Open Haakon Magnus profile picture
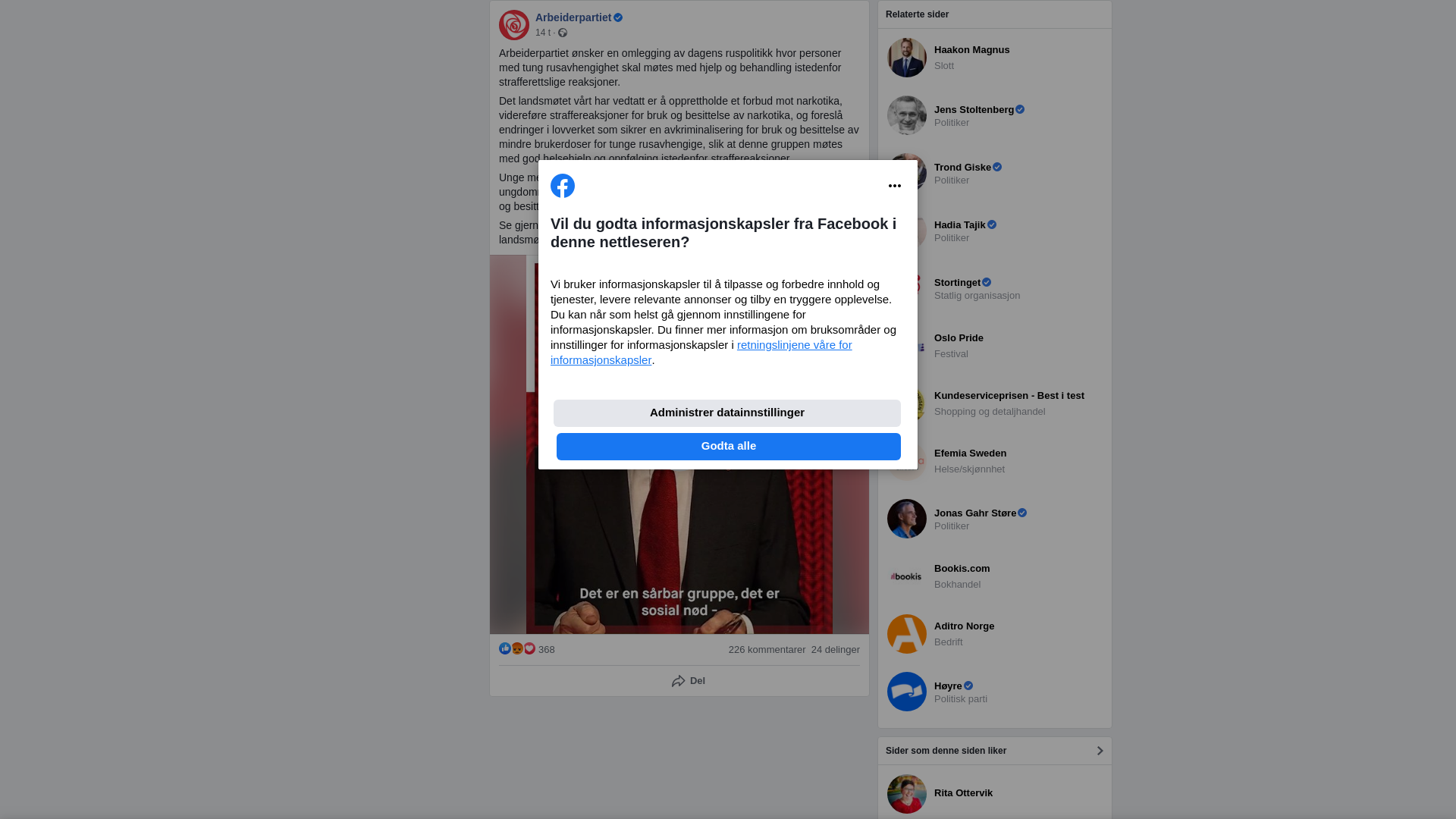 pyautogui.click(x=907, y=58)
